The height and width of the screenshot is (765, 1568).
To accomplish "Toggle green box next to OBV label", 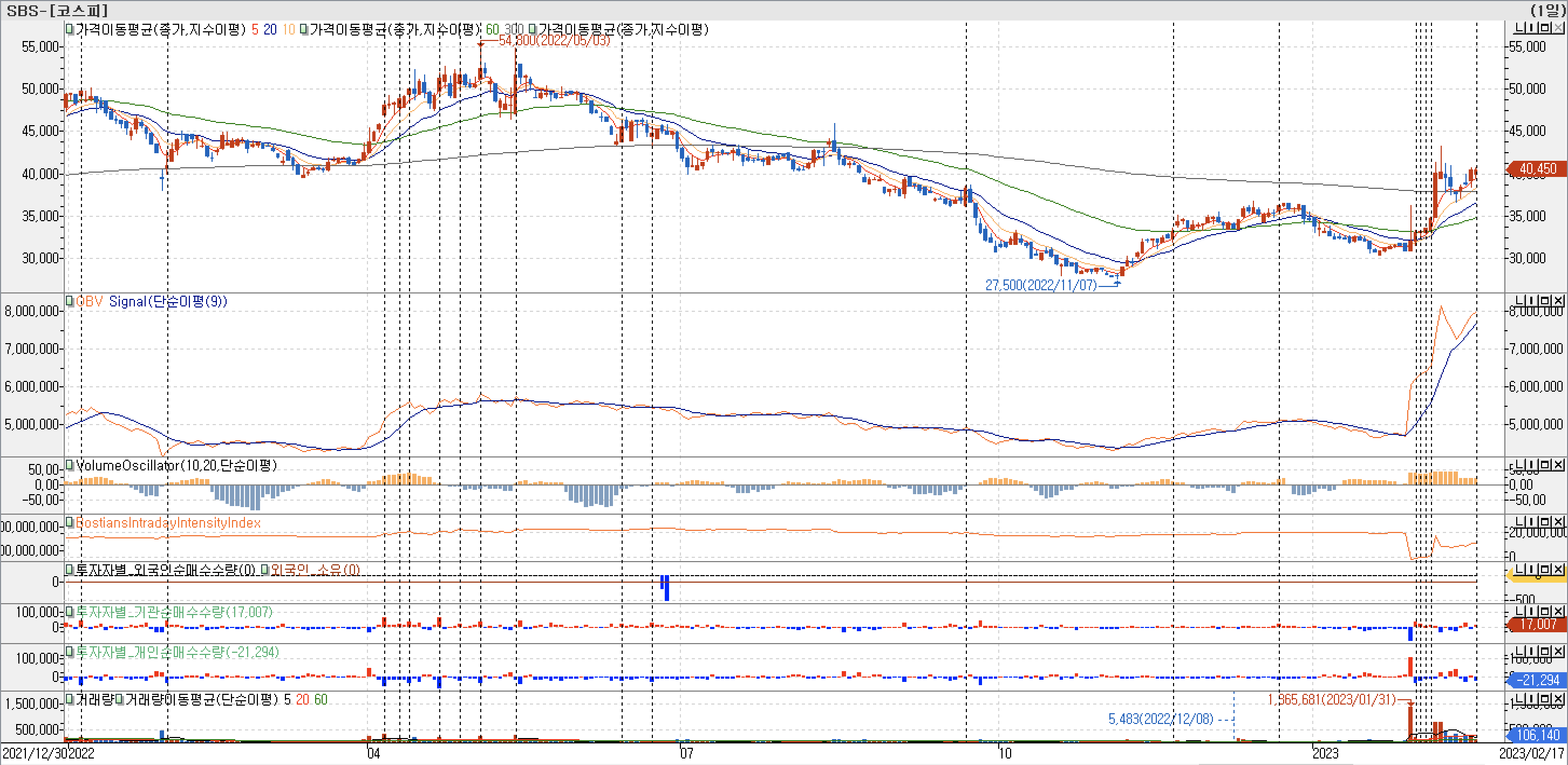I will click(70, 301).
